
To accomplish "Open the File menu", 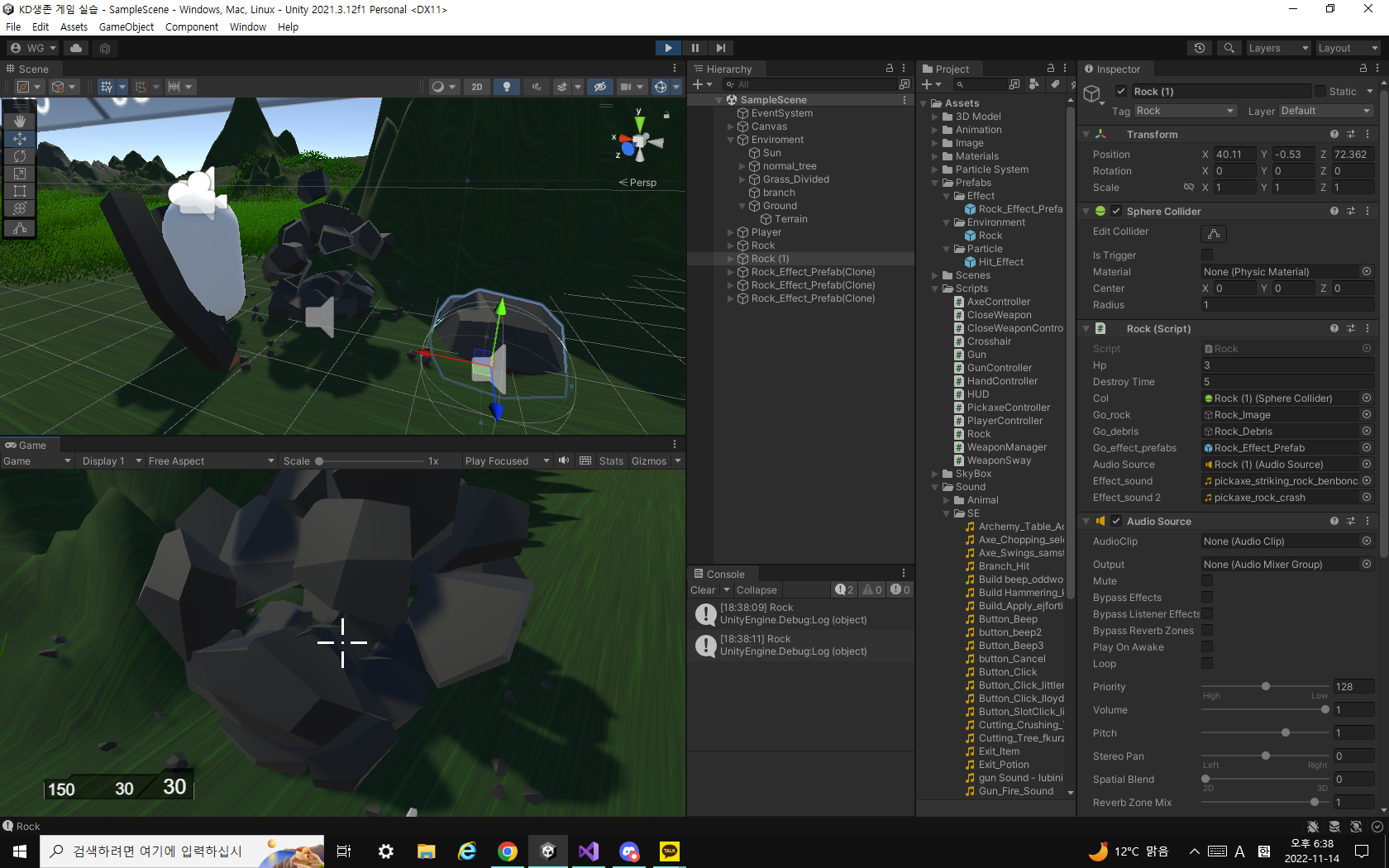I will pyautogui.click(x=13, y=26).
